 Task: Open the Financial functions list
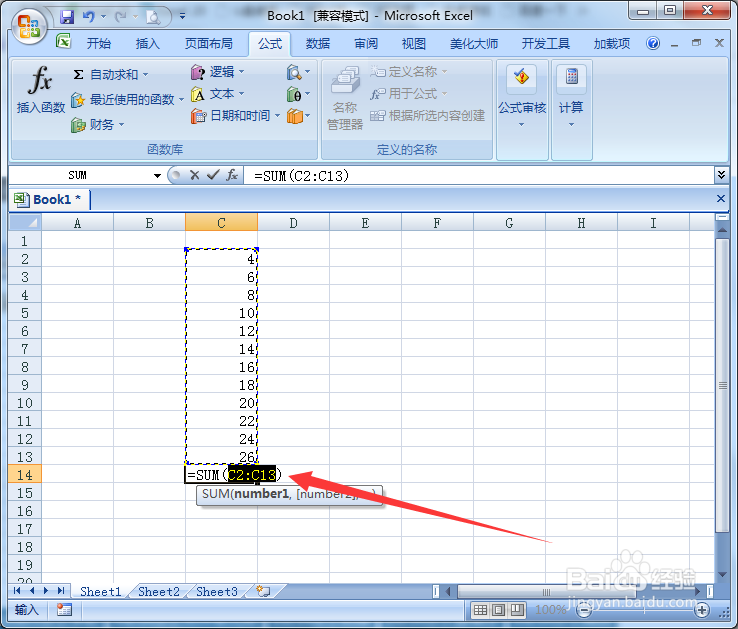click(97, 125)
